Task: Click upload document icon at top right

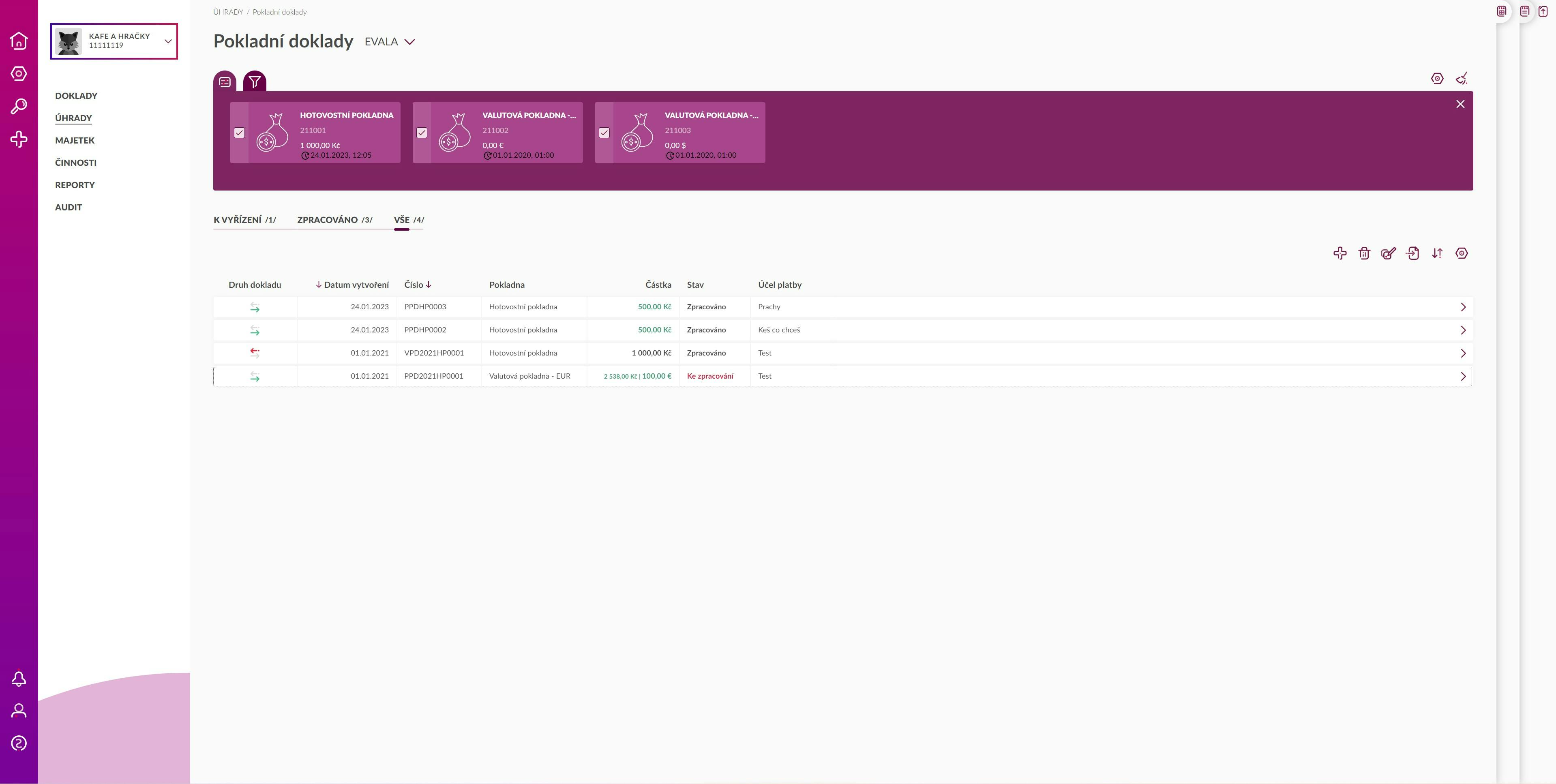Action: click(x=1543, y=11)
